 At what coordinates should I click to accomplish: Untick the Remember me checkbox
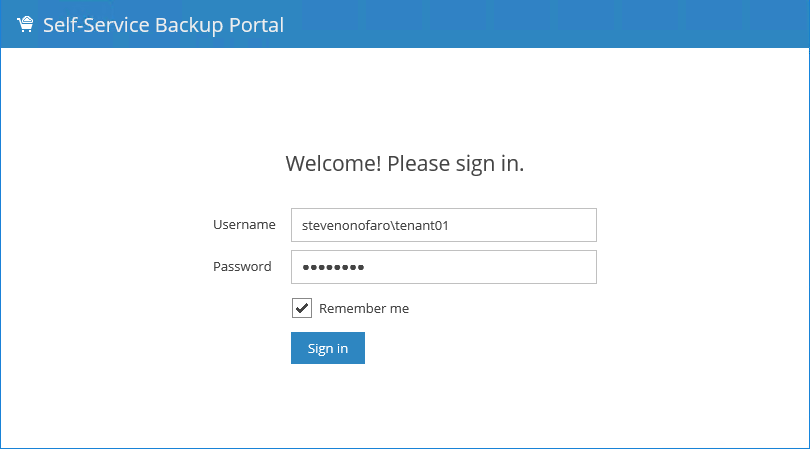[x=302, y=308]
